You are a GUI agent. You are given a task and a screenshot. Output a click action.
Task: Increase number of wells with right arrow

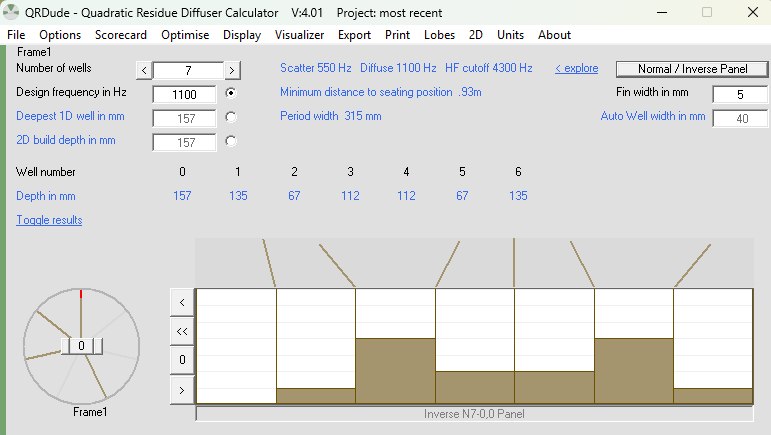232,70
